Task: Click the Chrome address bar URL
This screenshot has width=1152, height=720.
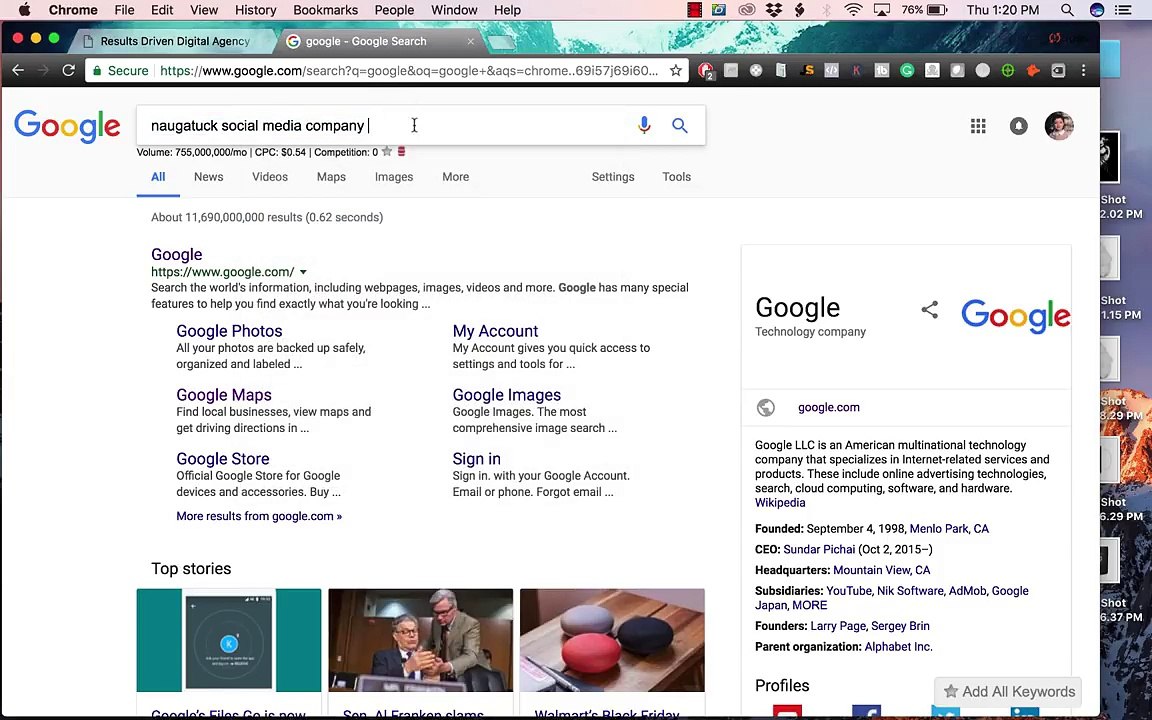Action: click(x=408, y=71)
